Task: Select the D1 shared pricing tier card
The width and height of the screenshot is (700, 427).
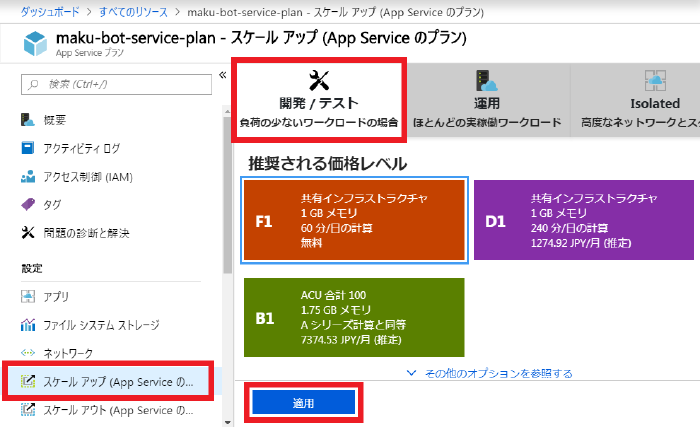Action: coord(583,220)
